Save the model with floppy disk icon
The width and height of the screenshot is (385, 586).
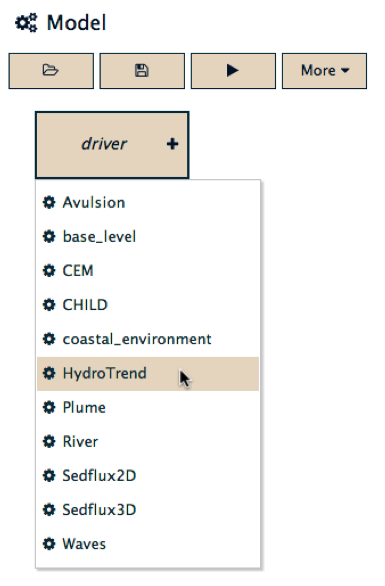pos(142,71)
